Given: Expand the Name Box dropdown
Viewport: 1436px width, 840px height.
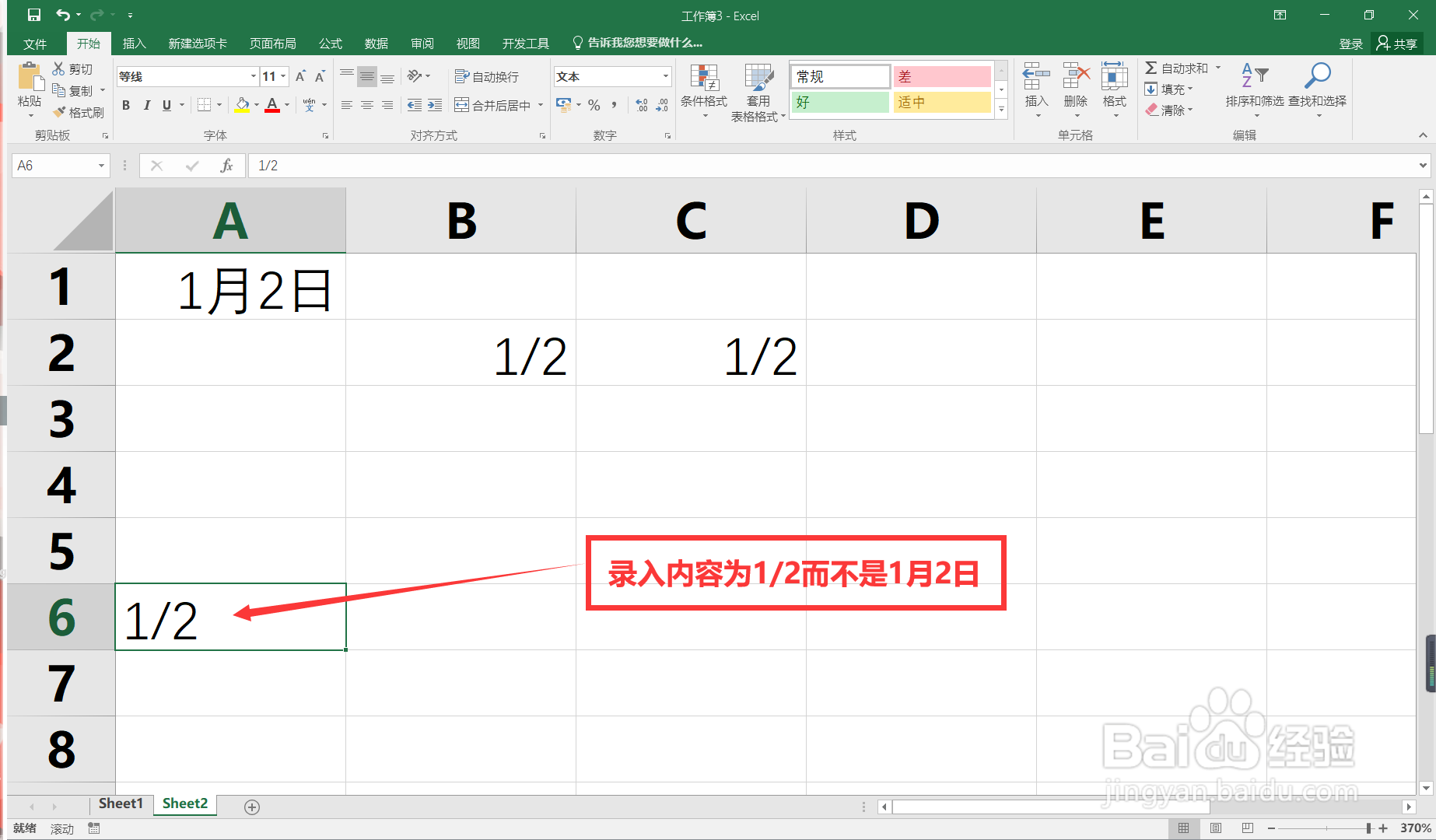Looking at the screenshot, I should 101,166.
